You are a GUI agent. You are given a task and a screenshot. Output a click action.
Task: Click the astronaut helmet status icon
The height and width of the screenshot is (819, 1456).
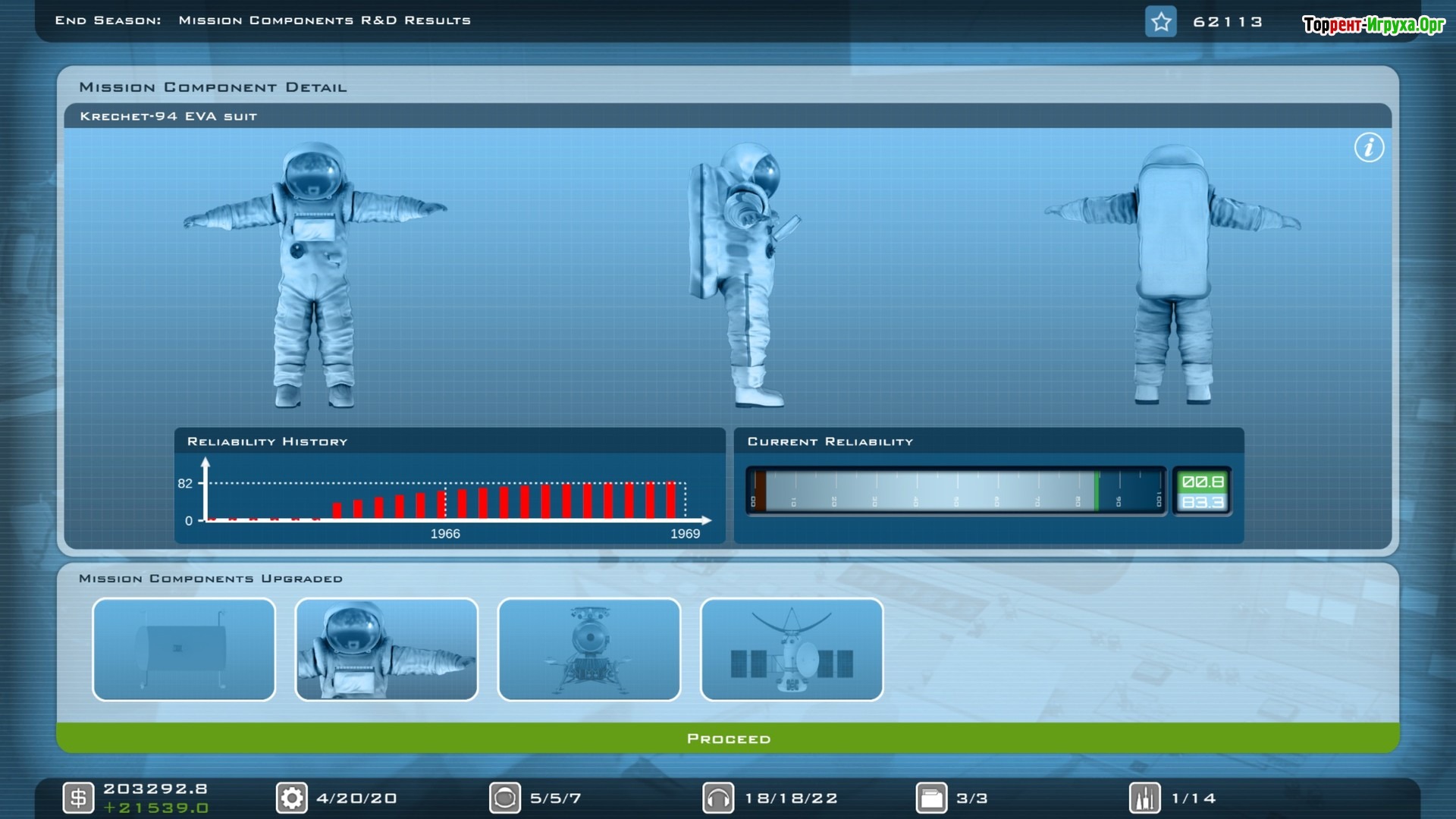(x=505, y=798)
